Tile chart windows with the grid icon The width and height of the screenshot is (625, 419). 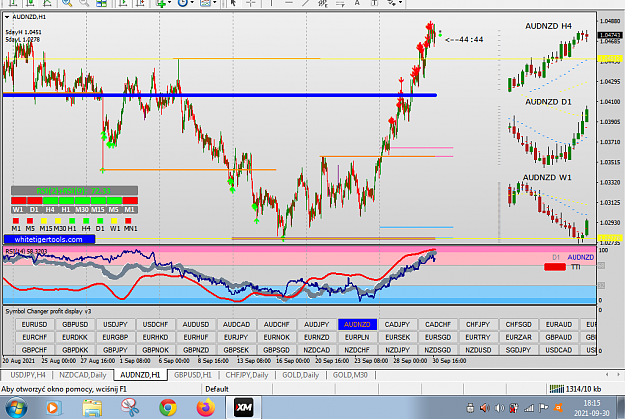(x=102, y=3)
